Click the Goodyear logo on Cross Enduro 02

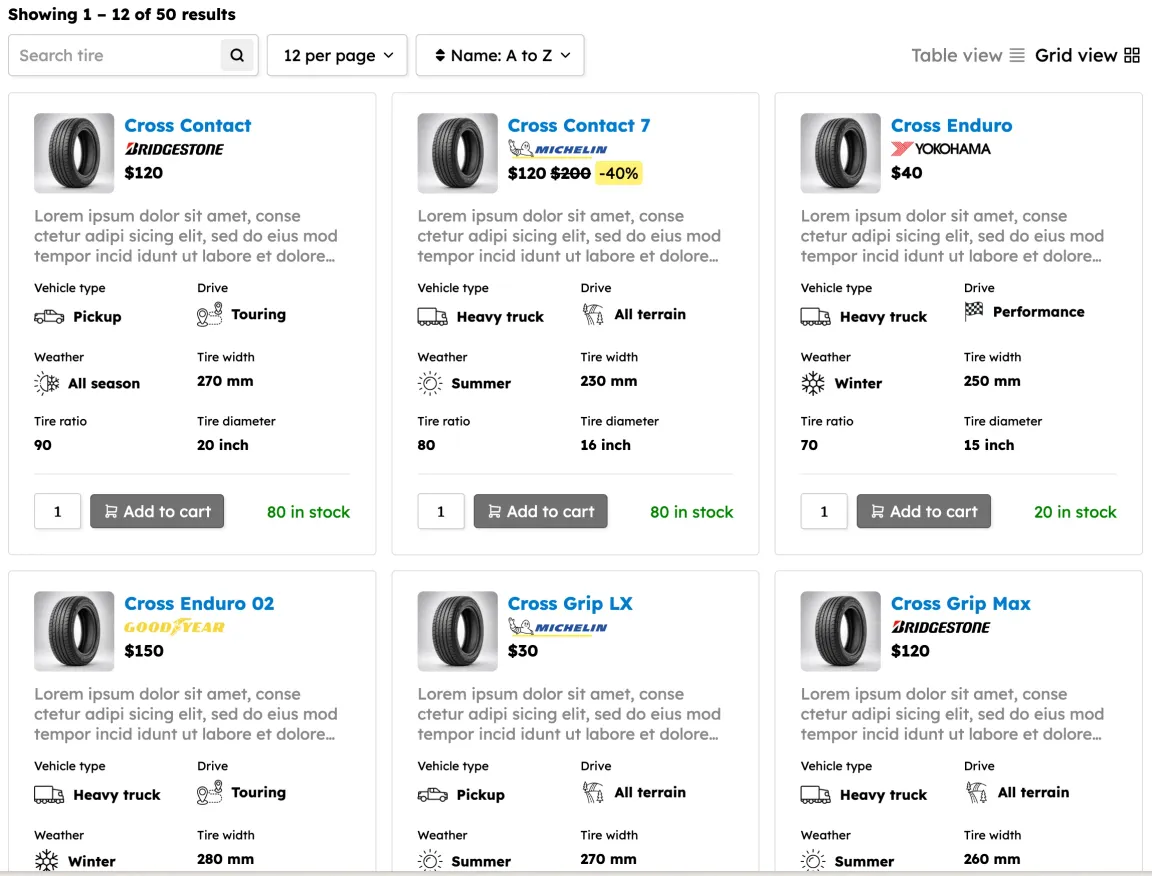tap(174, 627)
